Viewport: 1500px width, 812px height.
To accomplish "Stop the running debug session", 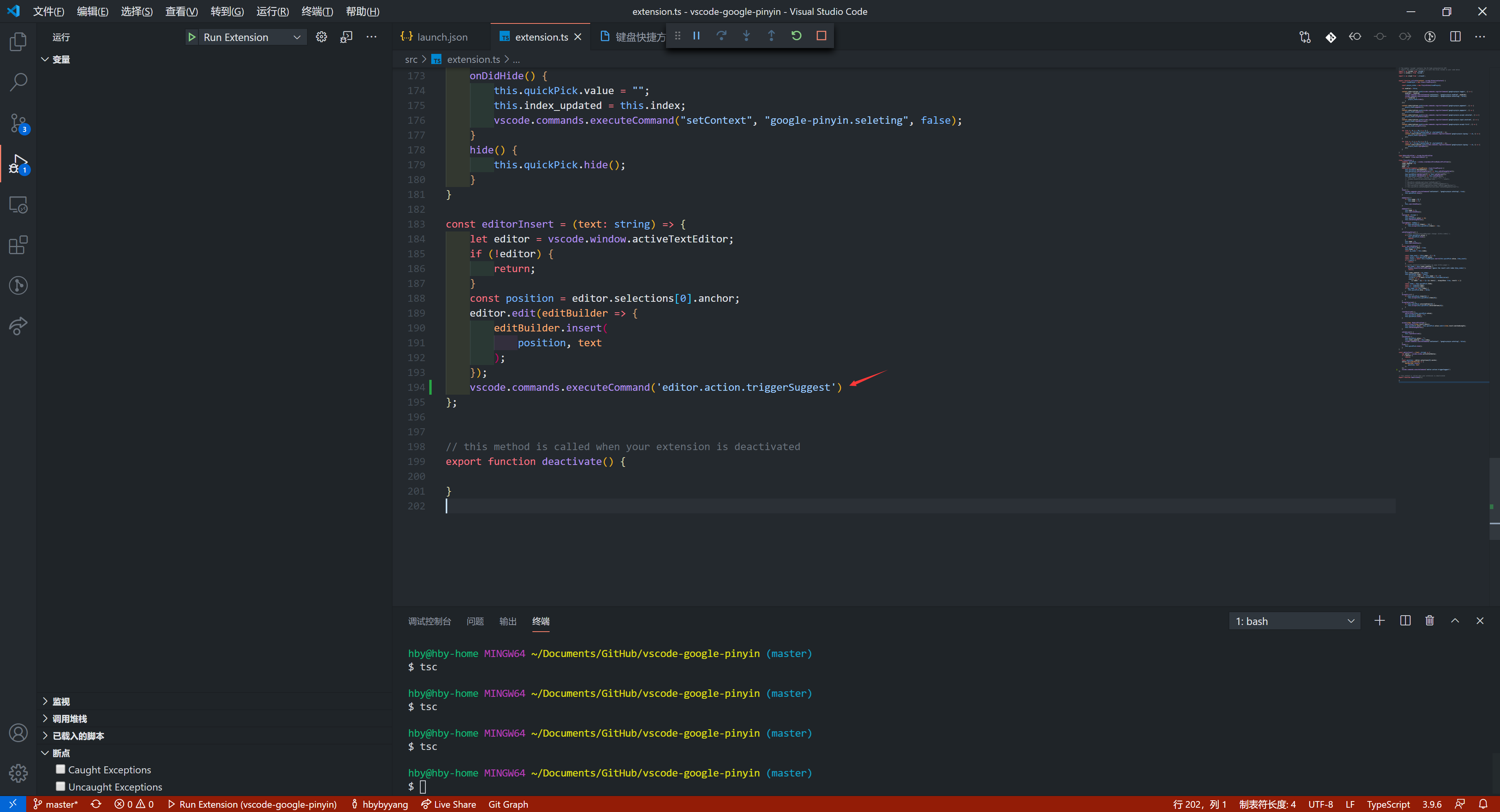I will point(821,36).
